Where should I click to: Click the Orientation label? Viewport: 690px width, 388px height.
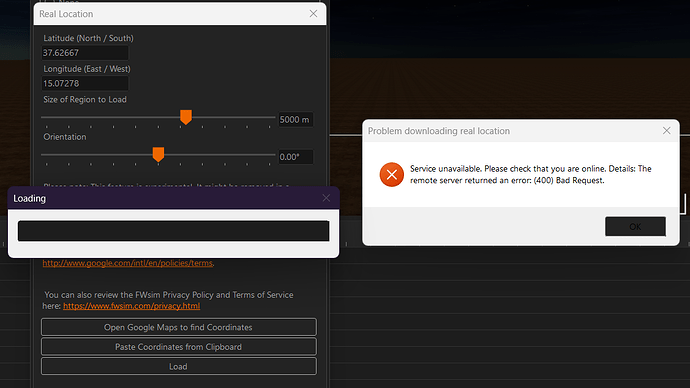pos(65,137)
